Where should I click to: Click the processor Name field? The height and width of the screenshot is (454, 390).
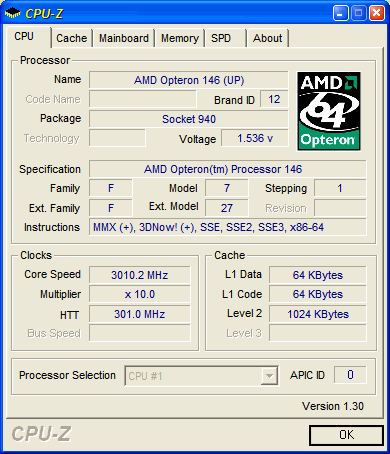point(189,80)
